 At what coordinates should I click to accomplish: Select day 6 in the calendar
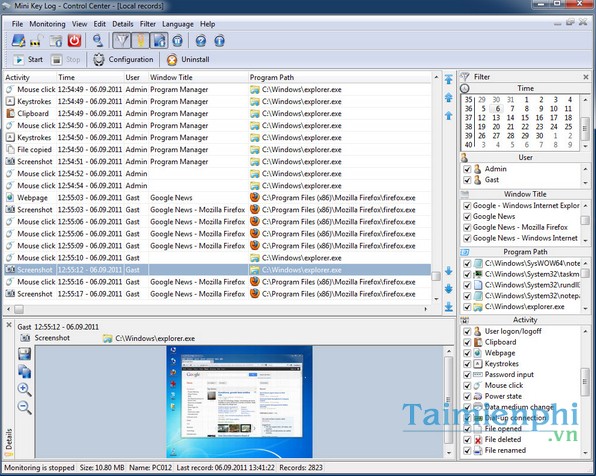coord(497,109)
